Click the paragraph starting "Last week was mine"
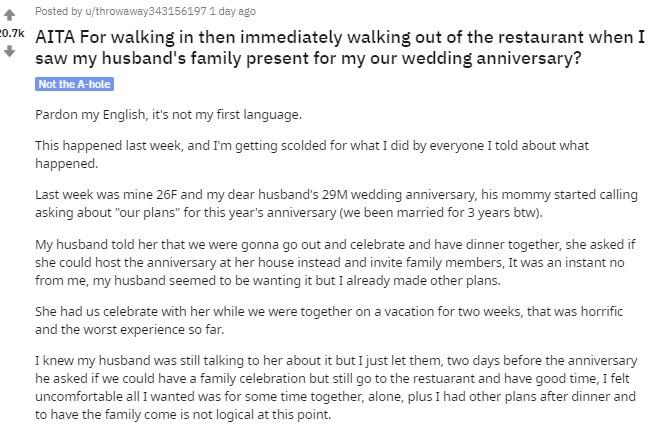The height and width of the screenshot is (432, 651). click(320, 202)
